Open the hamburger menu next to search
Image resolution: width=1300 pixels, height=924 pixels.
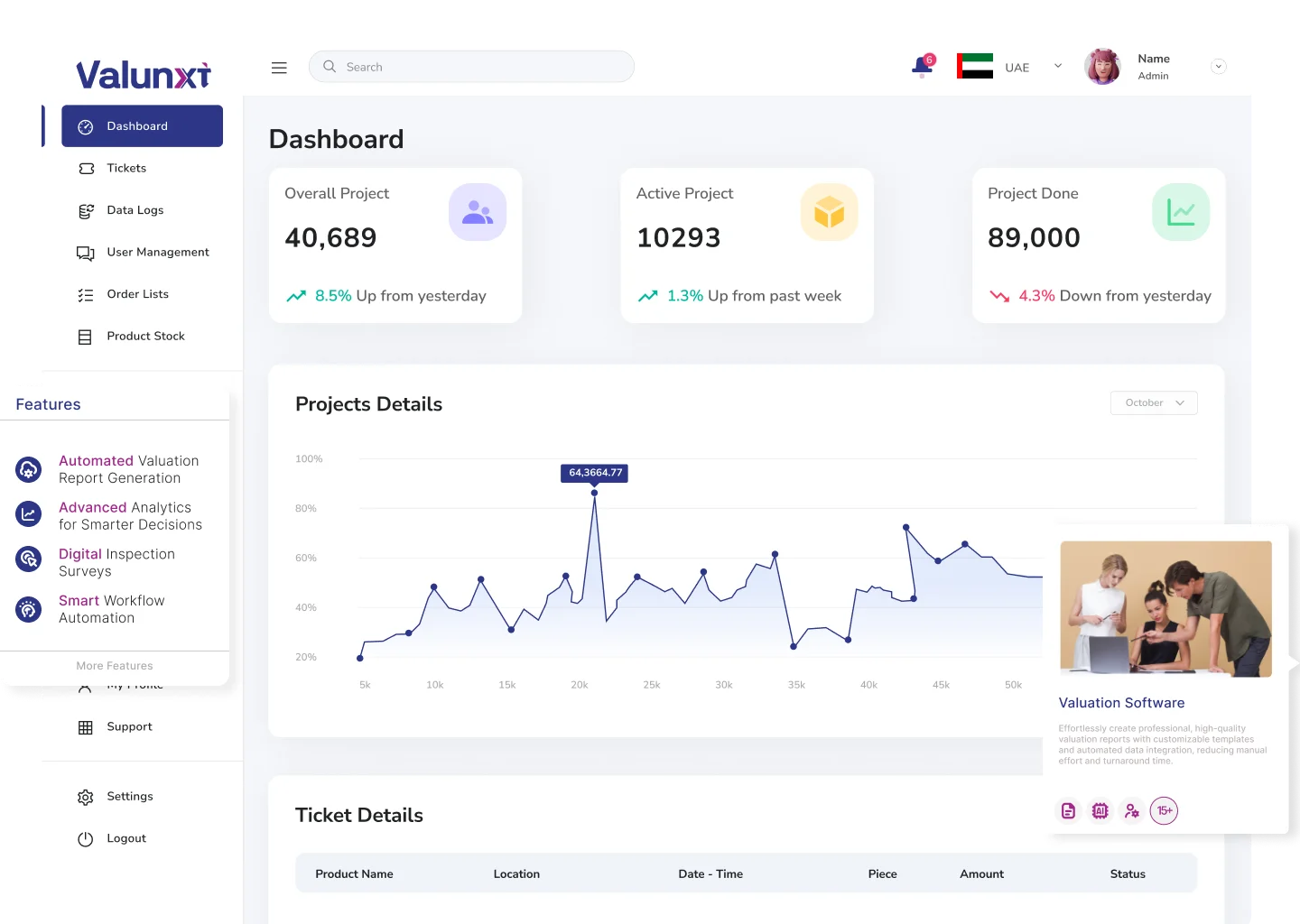279,67
